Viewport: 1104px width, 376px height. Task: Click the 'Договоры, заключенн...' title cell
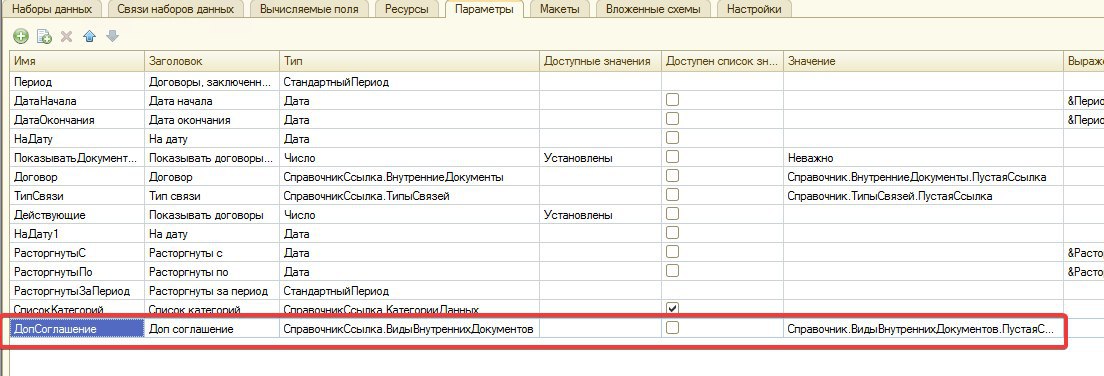212,82
